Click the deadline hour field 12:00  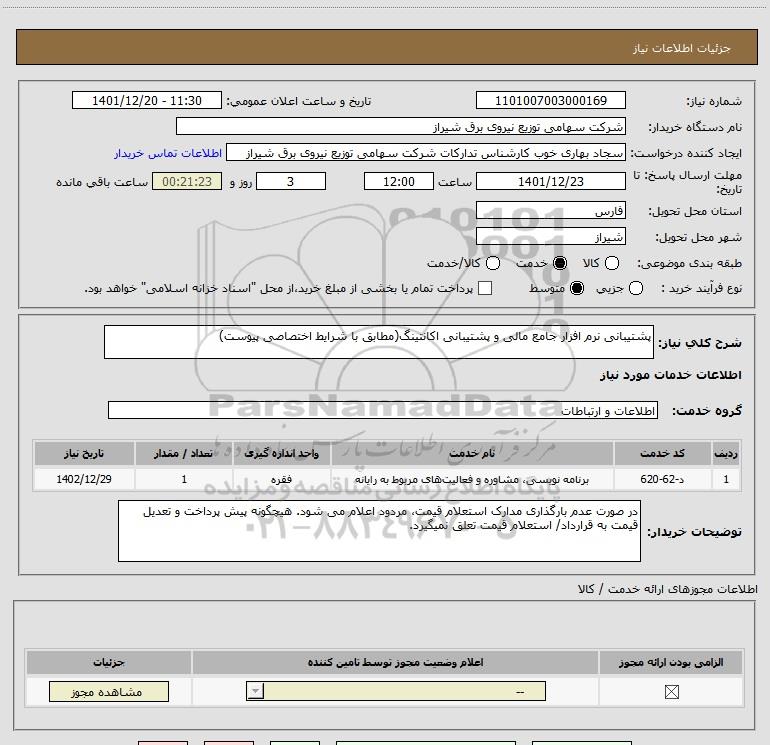[399, 181]
